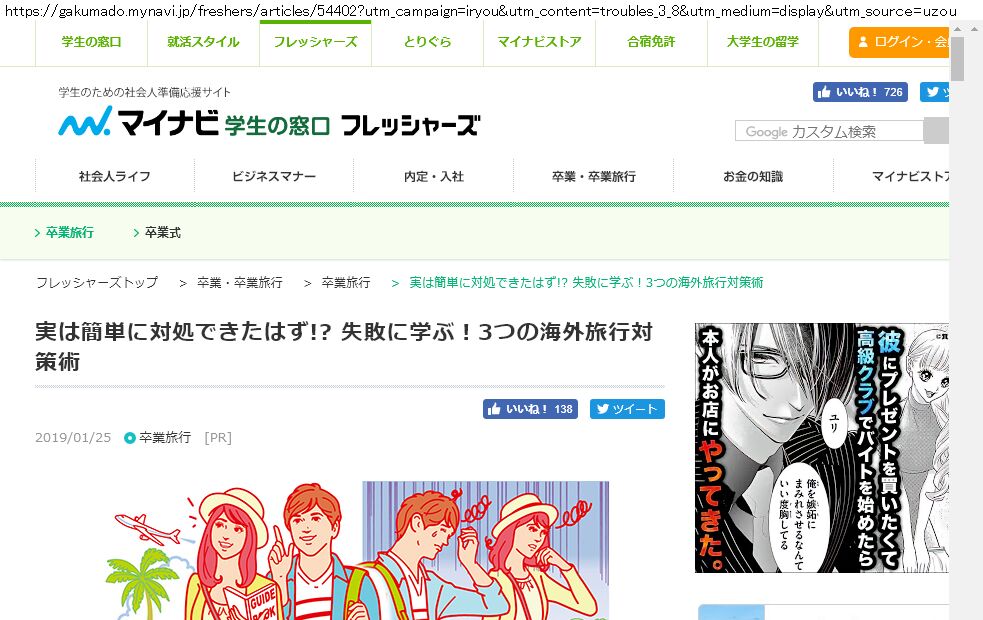This screenshot has height=620, width=983.
Task: Click the bird icon on ツイート button
Action: (602, 409)
